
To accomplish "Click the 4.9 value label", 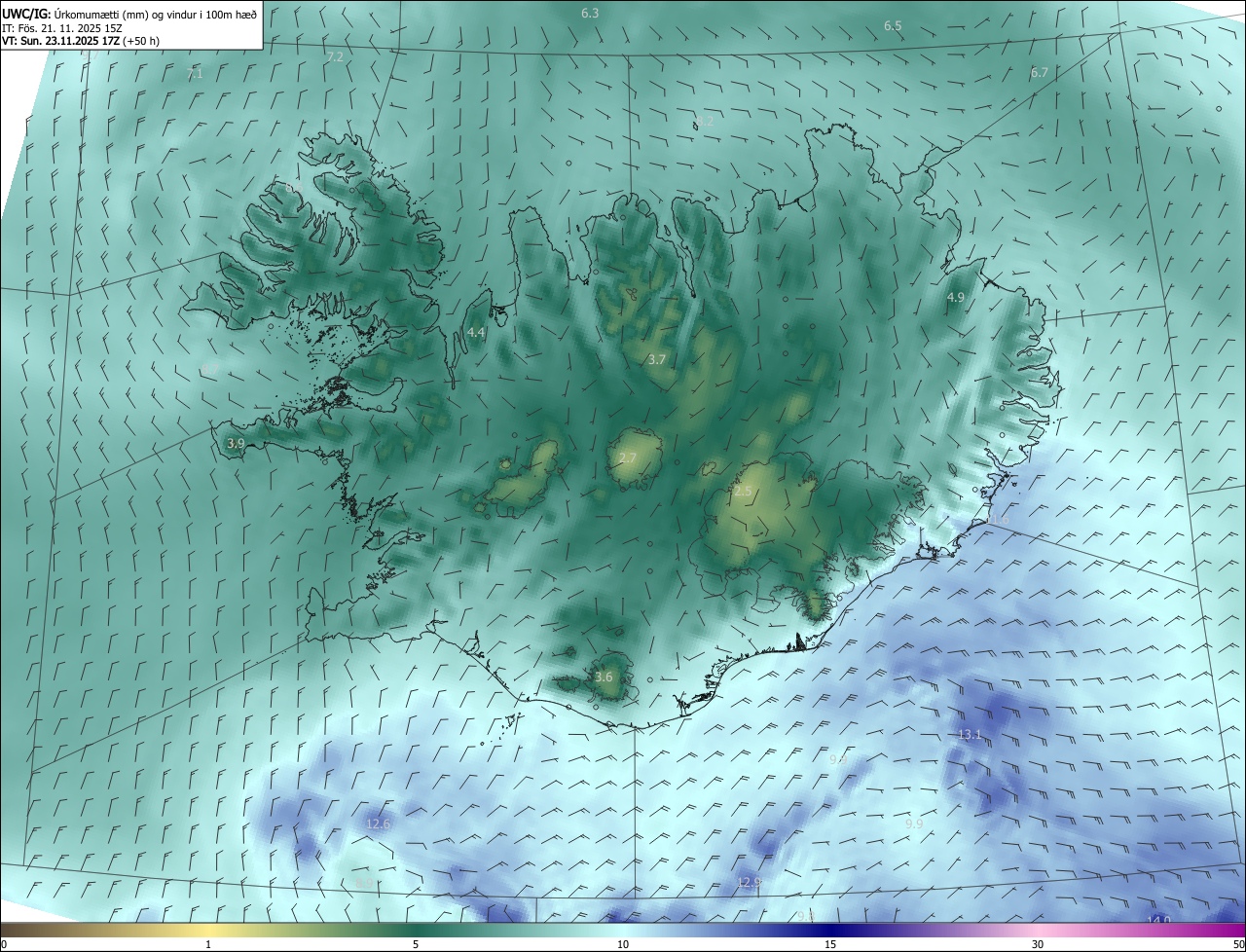I will (956, 297).
